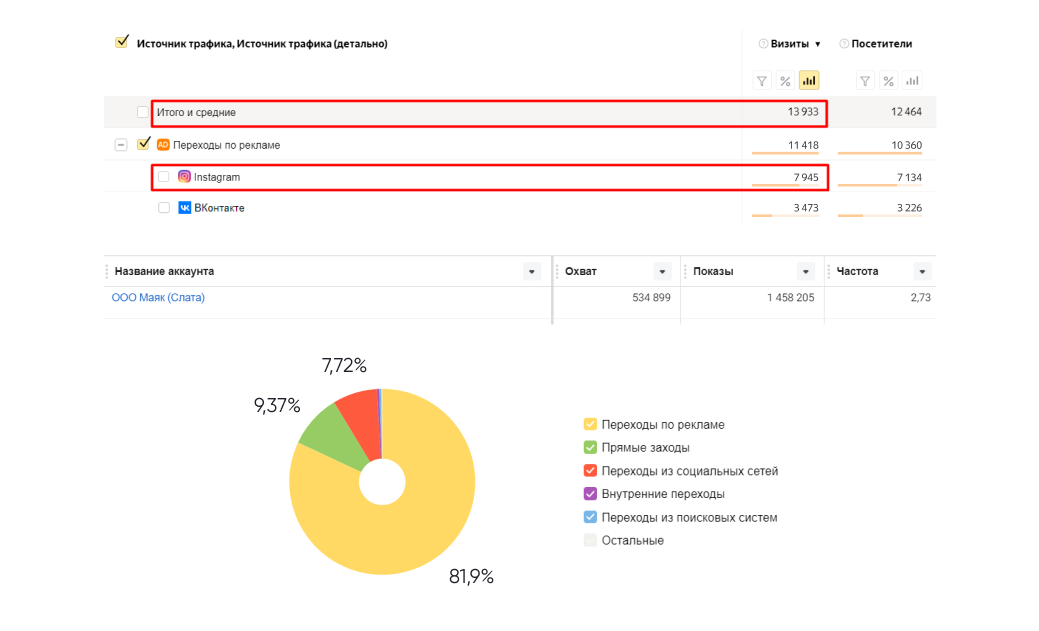Tick the Instagram row checkbox
The image size is (1039, 631).
(164, 177)
